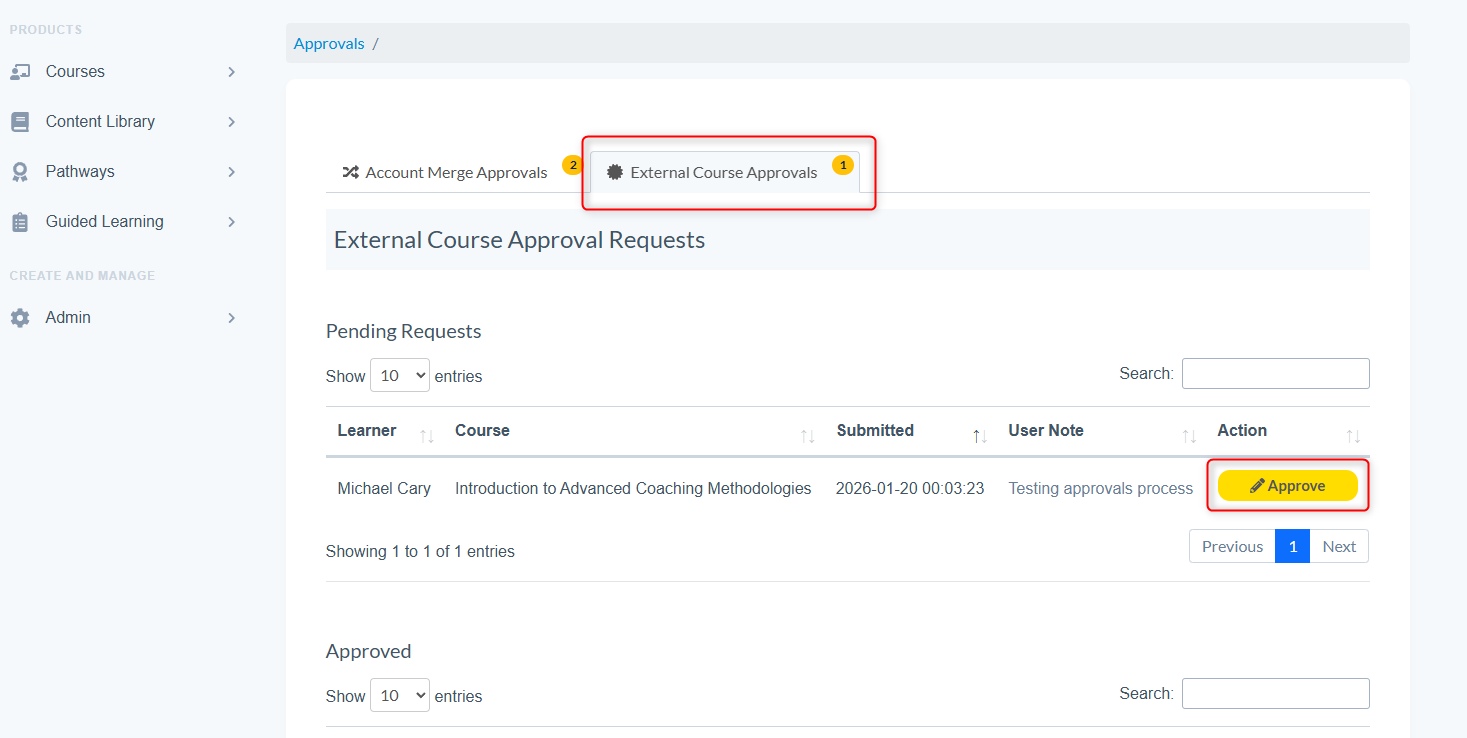
Task: Click the Michael Cary learner cell
Action: pos(384,489)
